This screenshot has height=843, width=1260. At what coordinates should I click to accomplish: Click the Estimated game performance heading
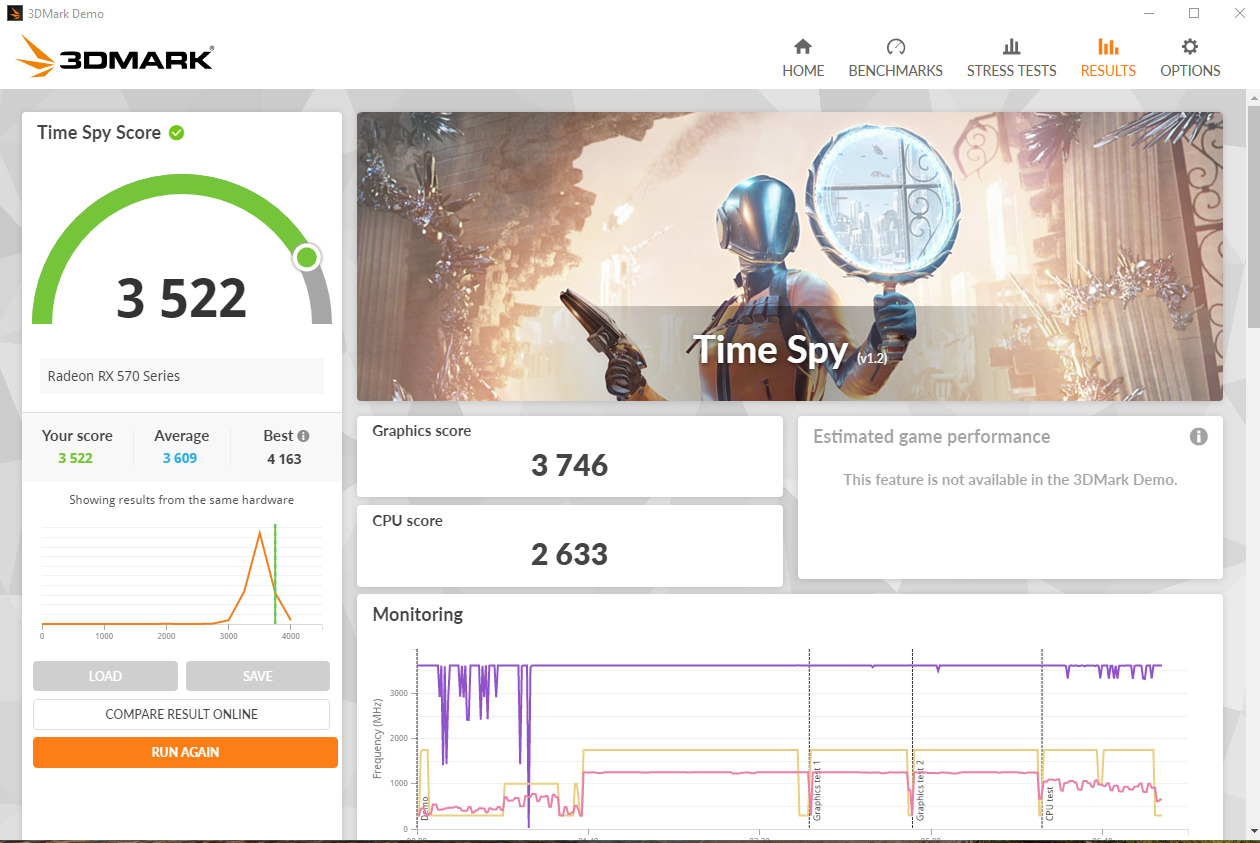(932, 437)
